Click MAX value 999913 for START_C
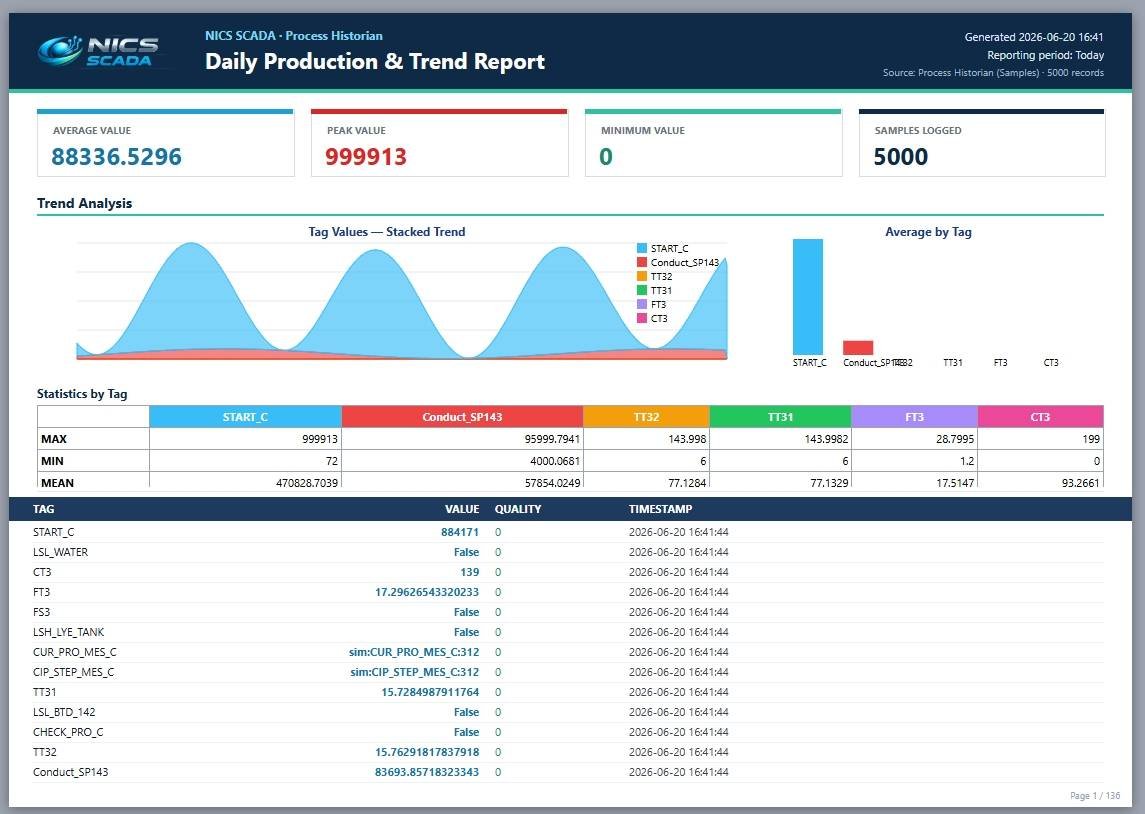The image size is (1145, 814). coord(245,439)
